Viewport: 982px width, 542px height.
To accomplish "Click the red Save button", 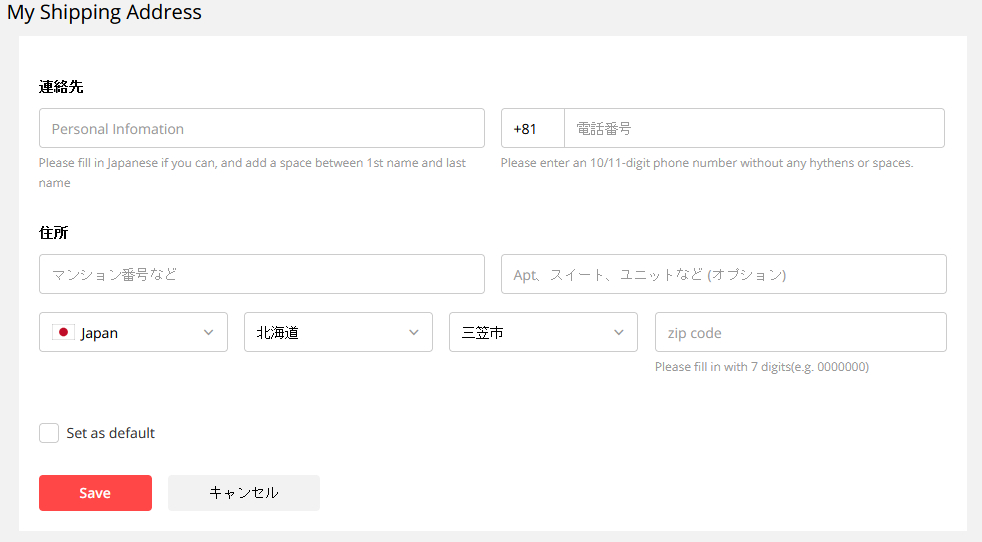I will click(x=95, y=493).
